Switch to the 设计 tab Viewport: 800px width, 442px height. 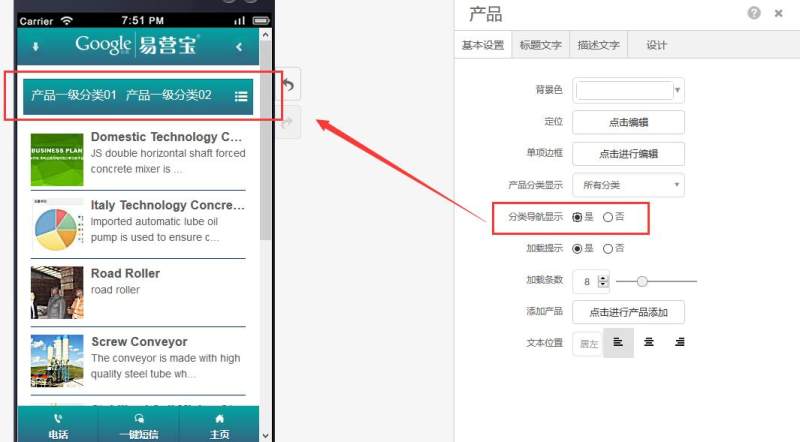click(x=656, y=45)
